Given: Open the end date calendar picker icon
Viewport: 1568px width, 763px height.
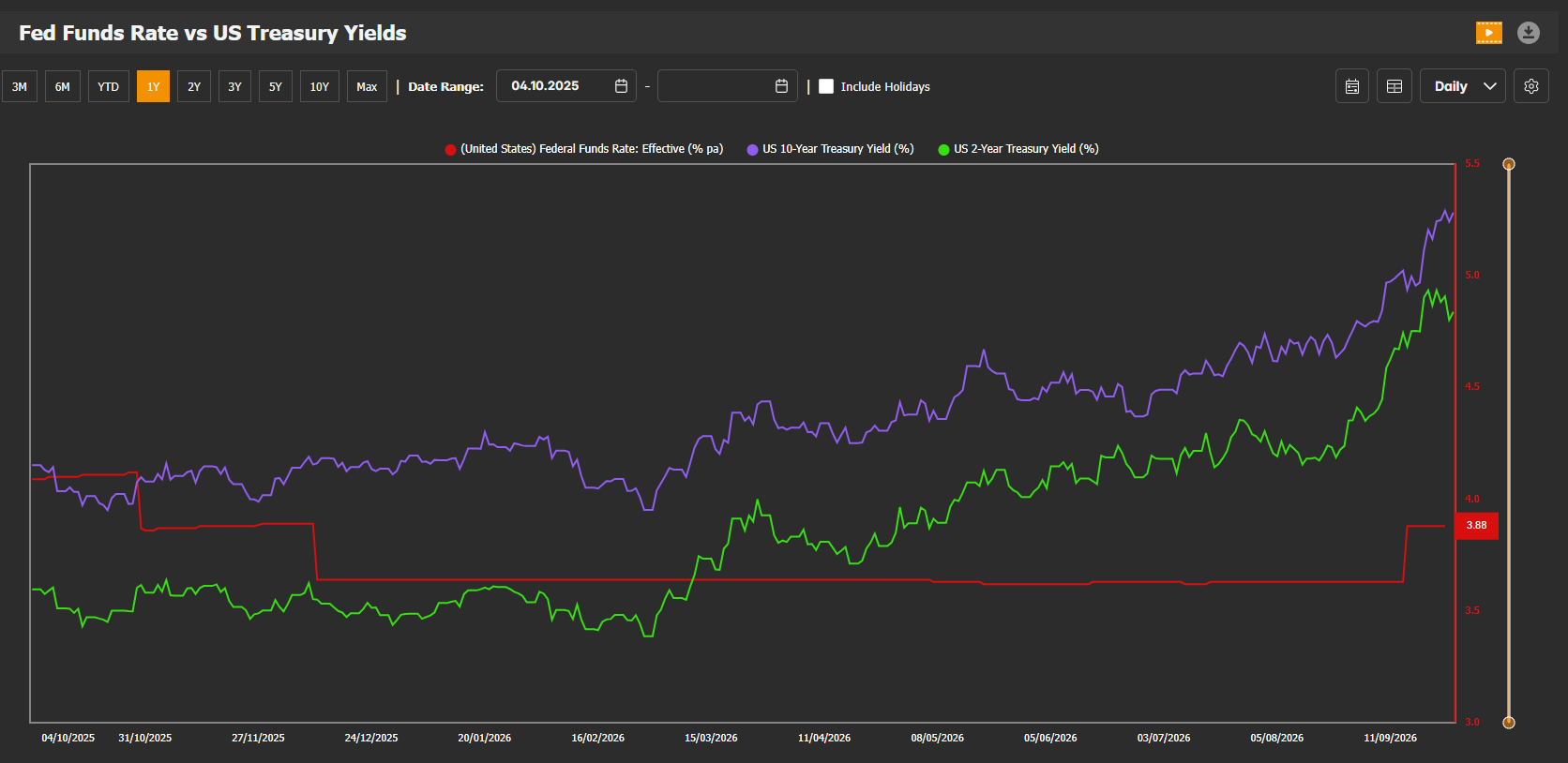Looking at the screenshot, I should pyautogui.click(x=781, y=86).
